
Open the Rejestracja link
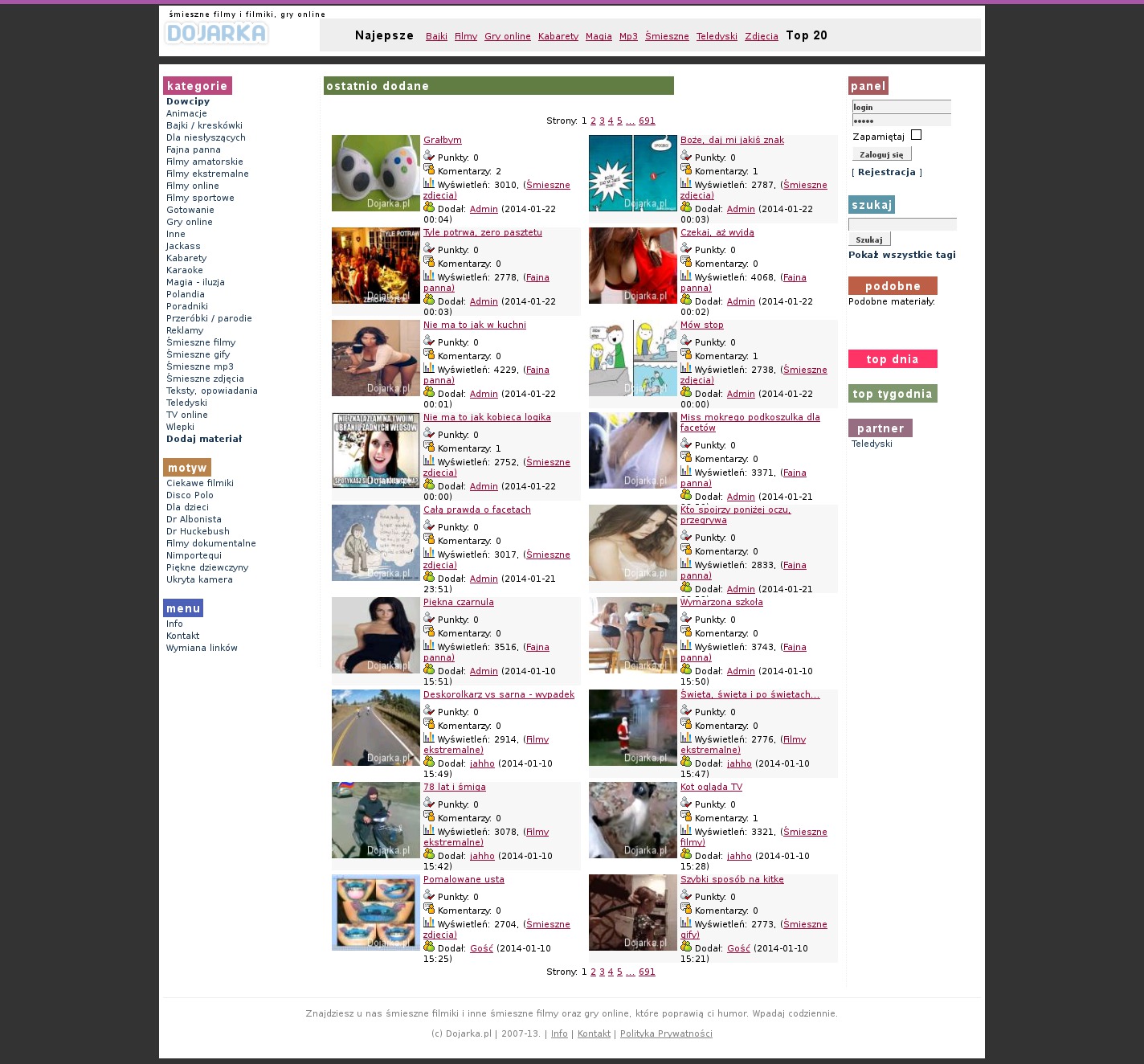pyautogui.click(x=887, y=172)
